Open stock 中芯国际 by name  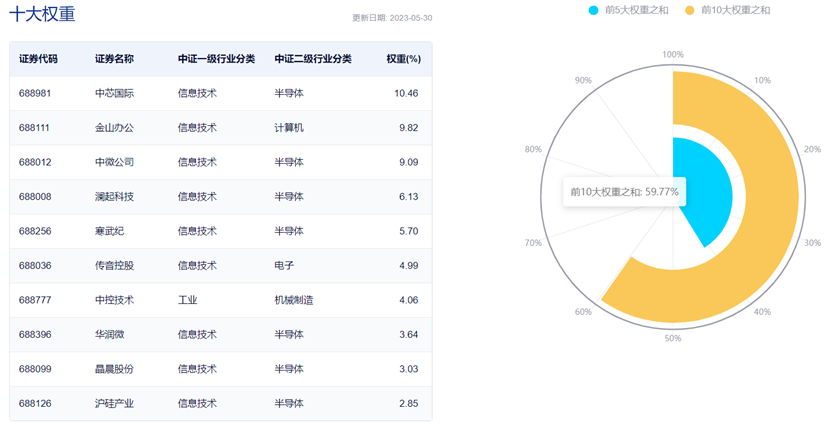point(114,93)
